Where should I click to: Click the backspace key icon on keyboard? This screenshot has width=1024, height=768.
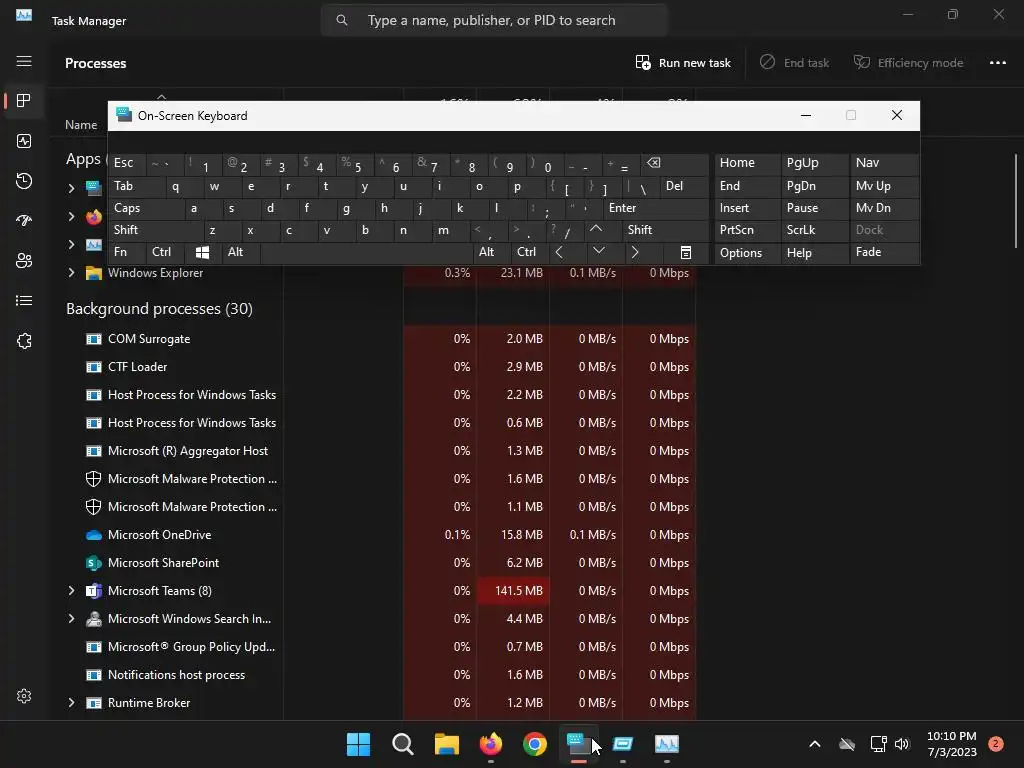[675, 163]
